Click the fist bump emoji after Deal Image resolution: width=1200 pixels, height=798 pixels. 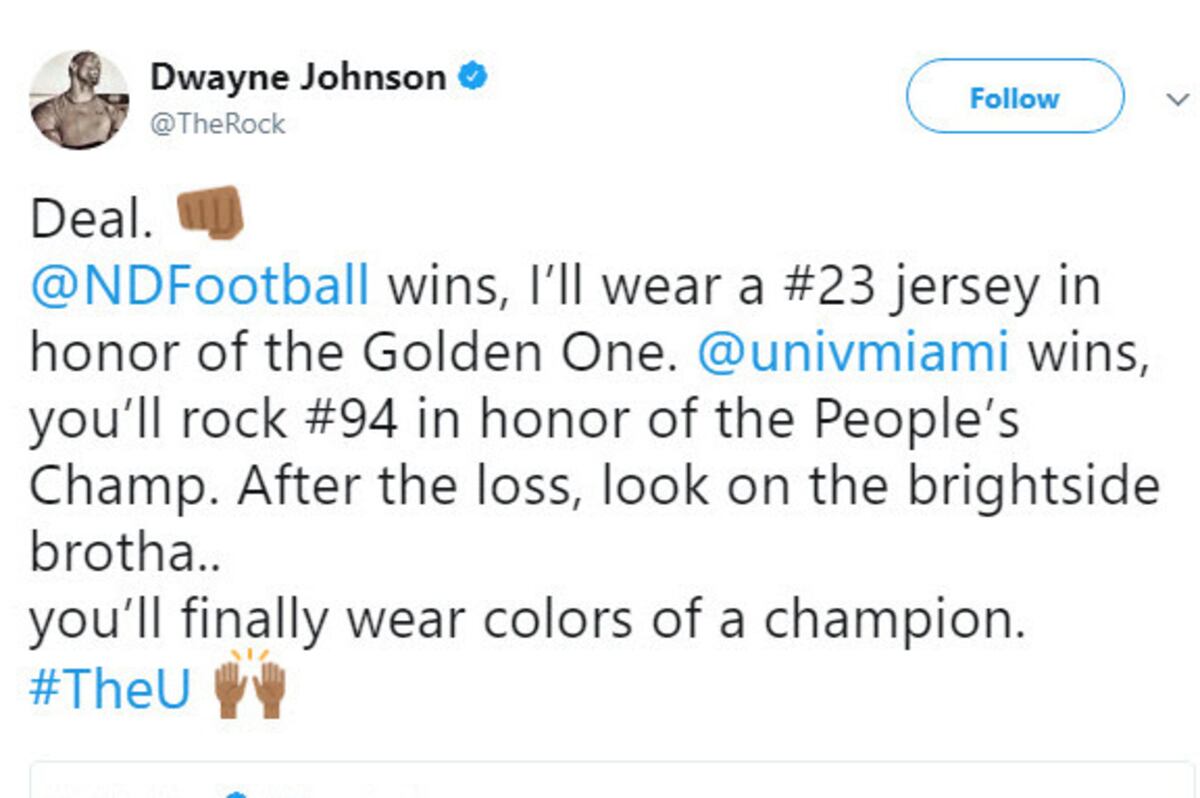[x=209, y=213]
